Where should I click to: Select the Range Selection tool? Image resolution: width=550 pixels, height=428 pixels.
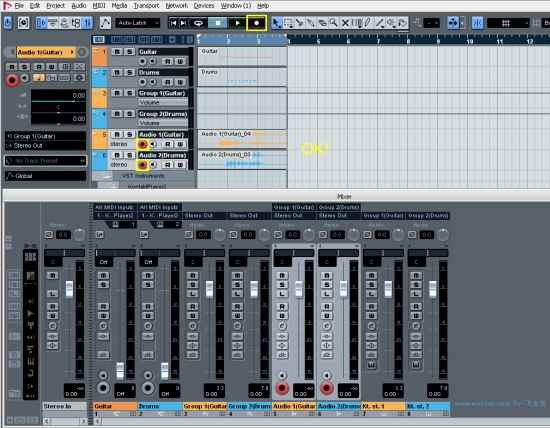288,23
